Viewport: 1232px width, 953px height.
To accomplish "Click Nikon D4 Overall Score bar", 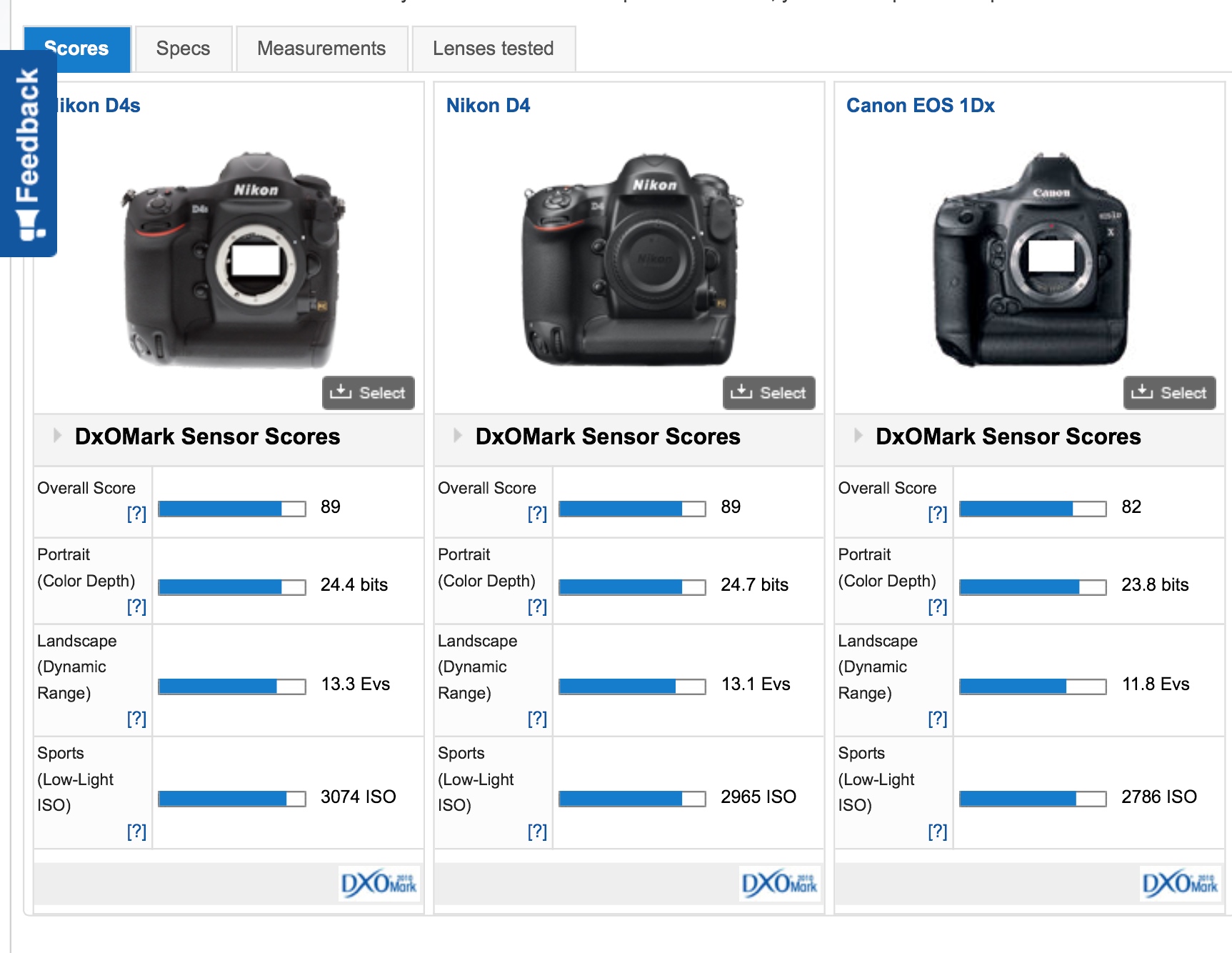I will click(x=631, y=508).
